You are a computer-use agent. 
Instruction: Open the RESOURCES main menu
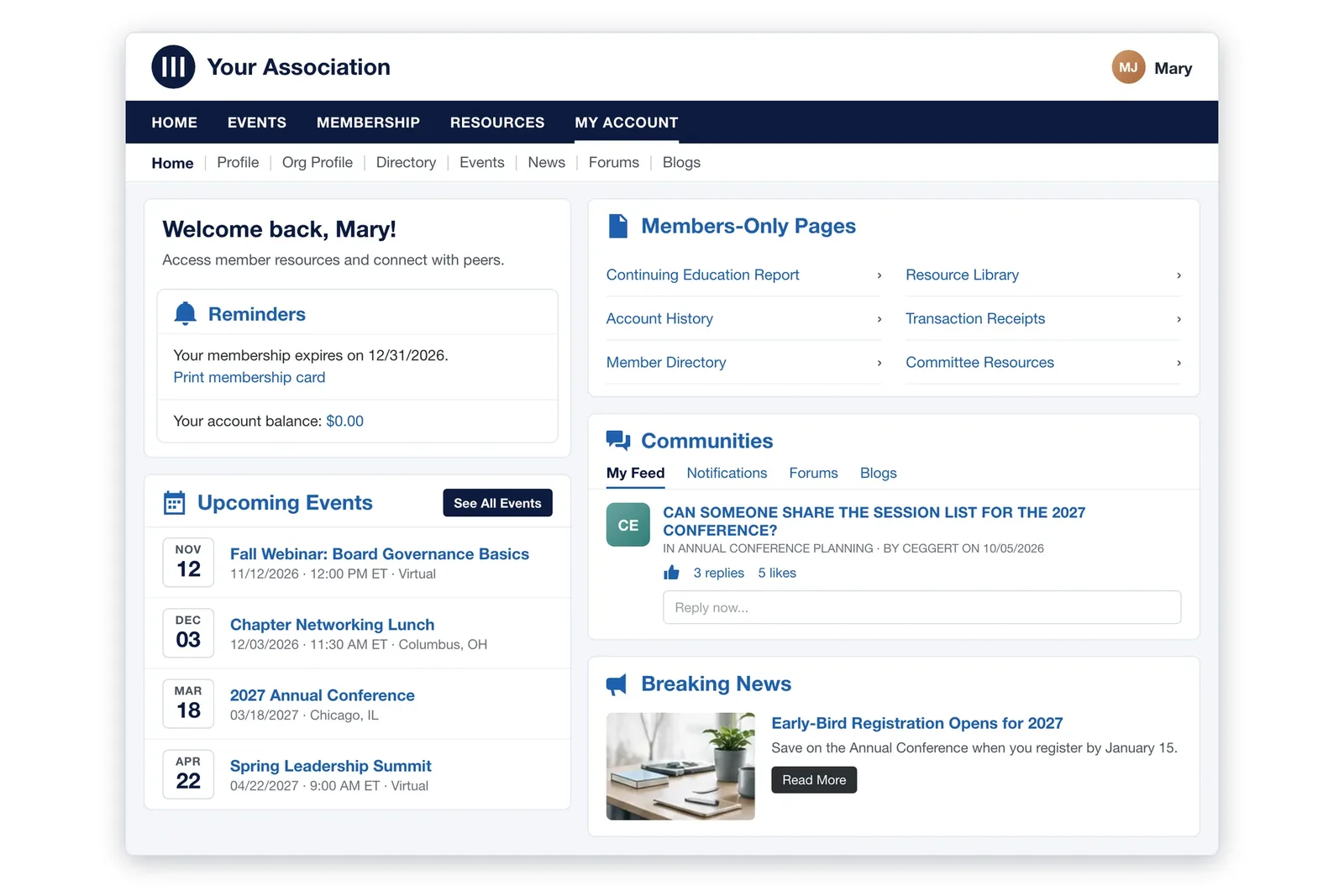pyautogui.click(x=497, y=123)
